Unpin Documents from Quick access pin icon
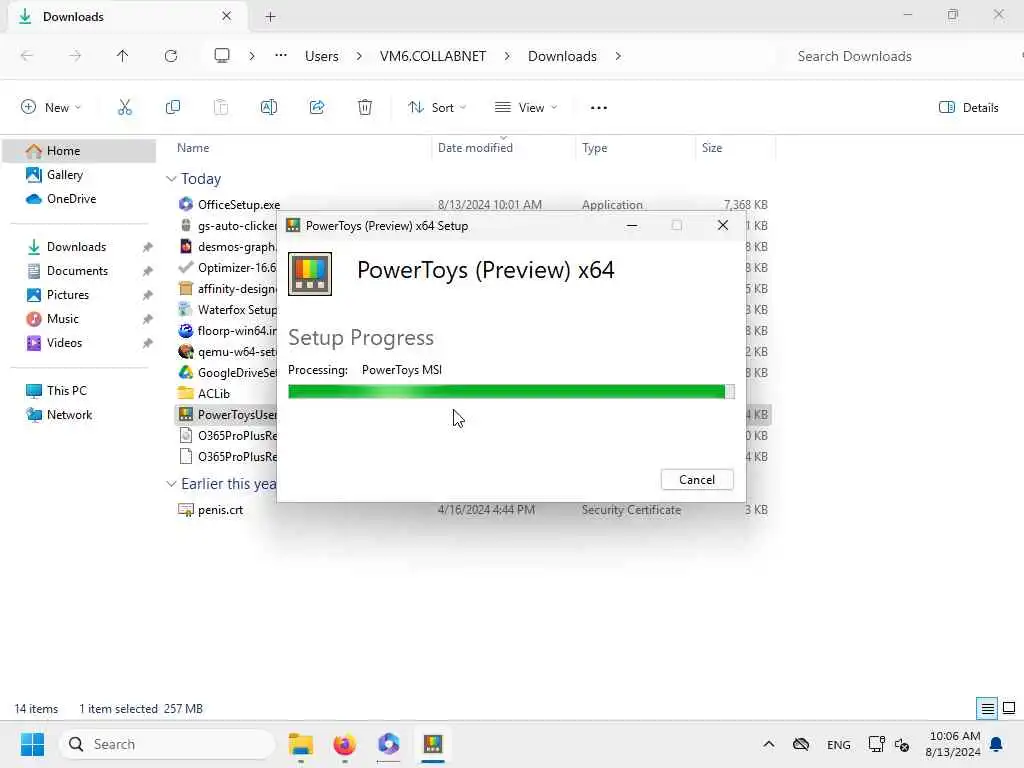1024x768 pixels. (148, 271)
